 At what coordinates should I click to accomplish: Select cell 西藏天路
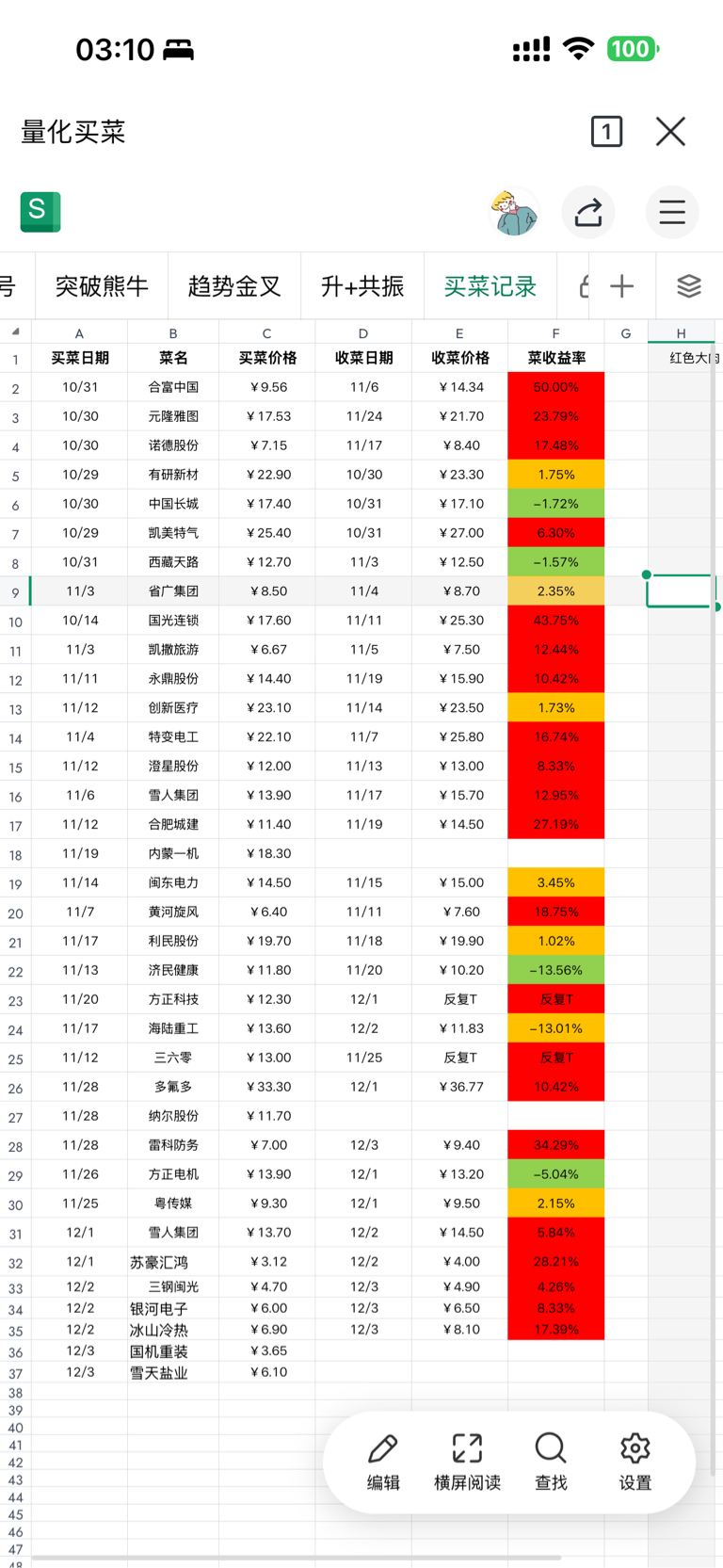tap(173, 562)
